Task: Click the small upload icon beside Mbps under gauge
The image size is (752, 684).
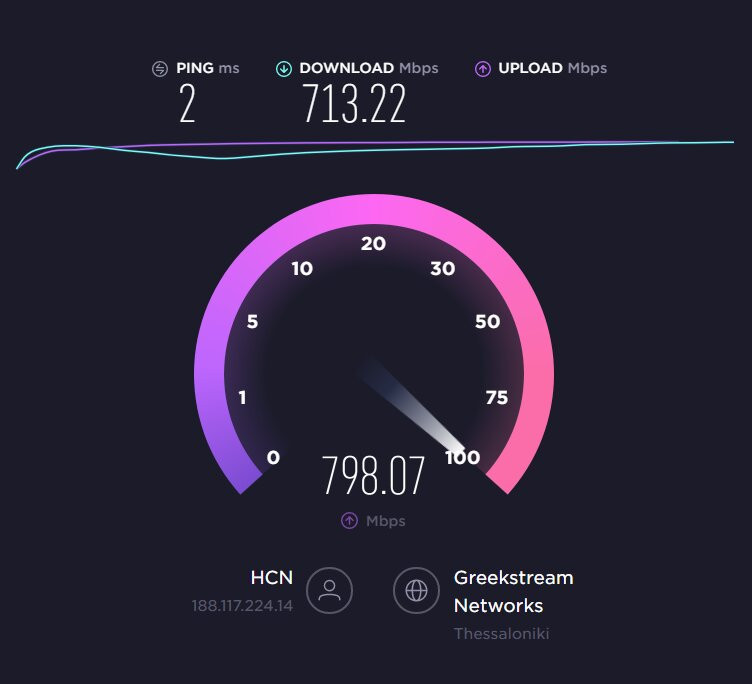Action: [349, 520]
